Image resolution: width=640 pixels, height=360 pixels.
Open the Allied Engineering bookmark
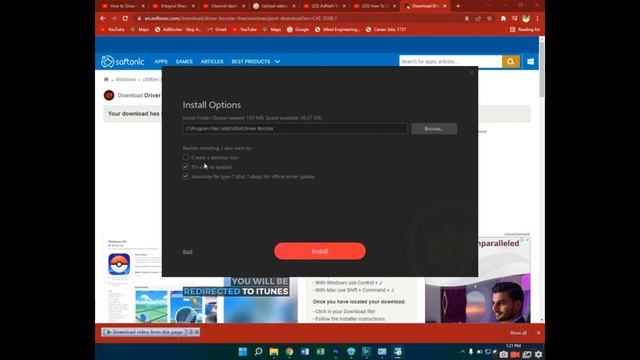pyautogui.click(x=337, y=29)
